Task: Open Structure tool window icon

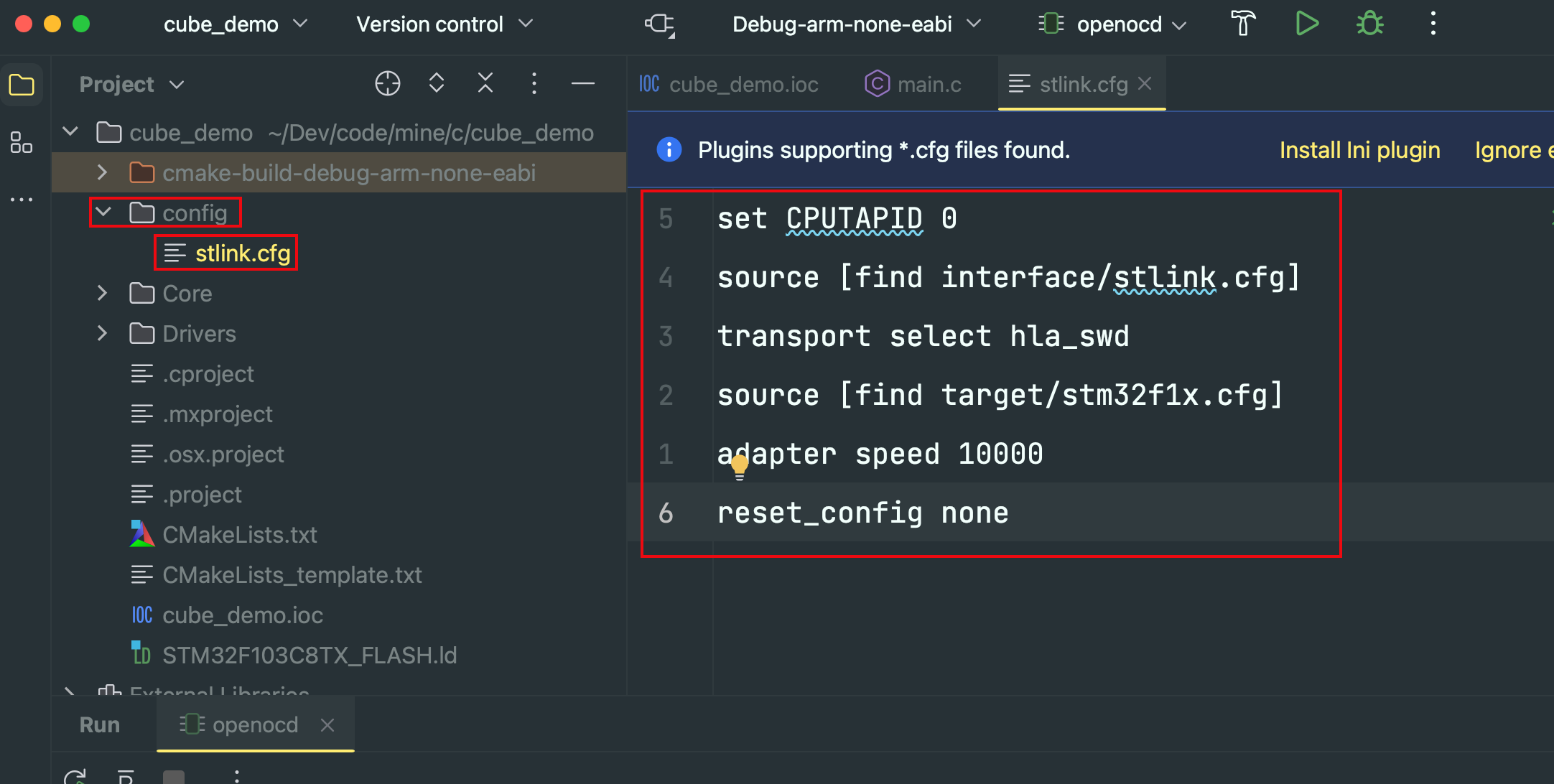Action: point(22,143)
